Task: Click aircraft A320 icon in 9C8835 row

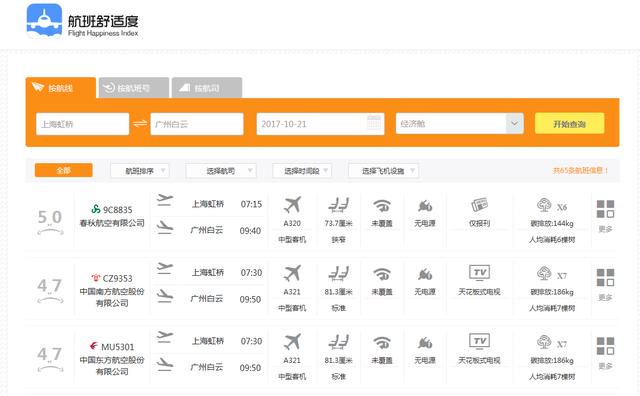Action: 292,205
